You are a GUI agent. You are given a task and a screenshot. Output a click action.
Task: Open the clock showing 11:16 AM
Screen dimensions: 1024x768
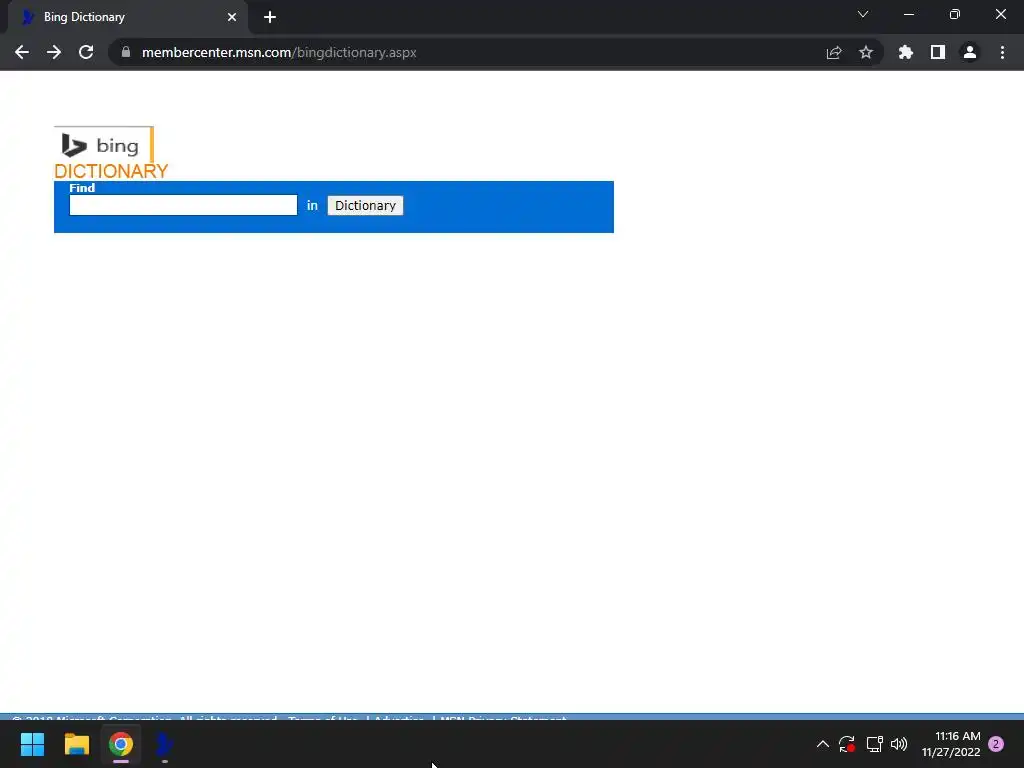(951, 744)
